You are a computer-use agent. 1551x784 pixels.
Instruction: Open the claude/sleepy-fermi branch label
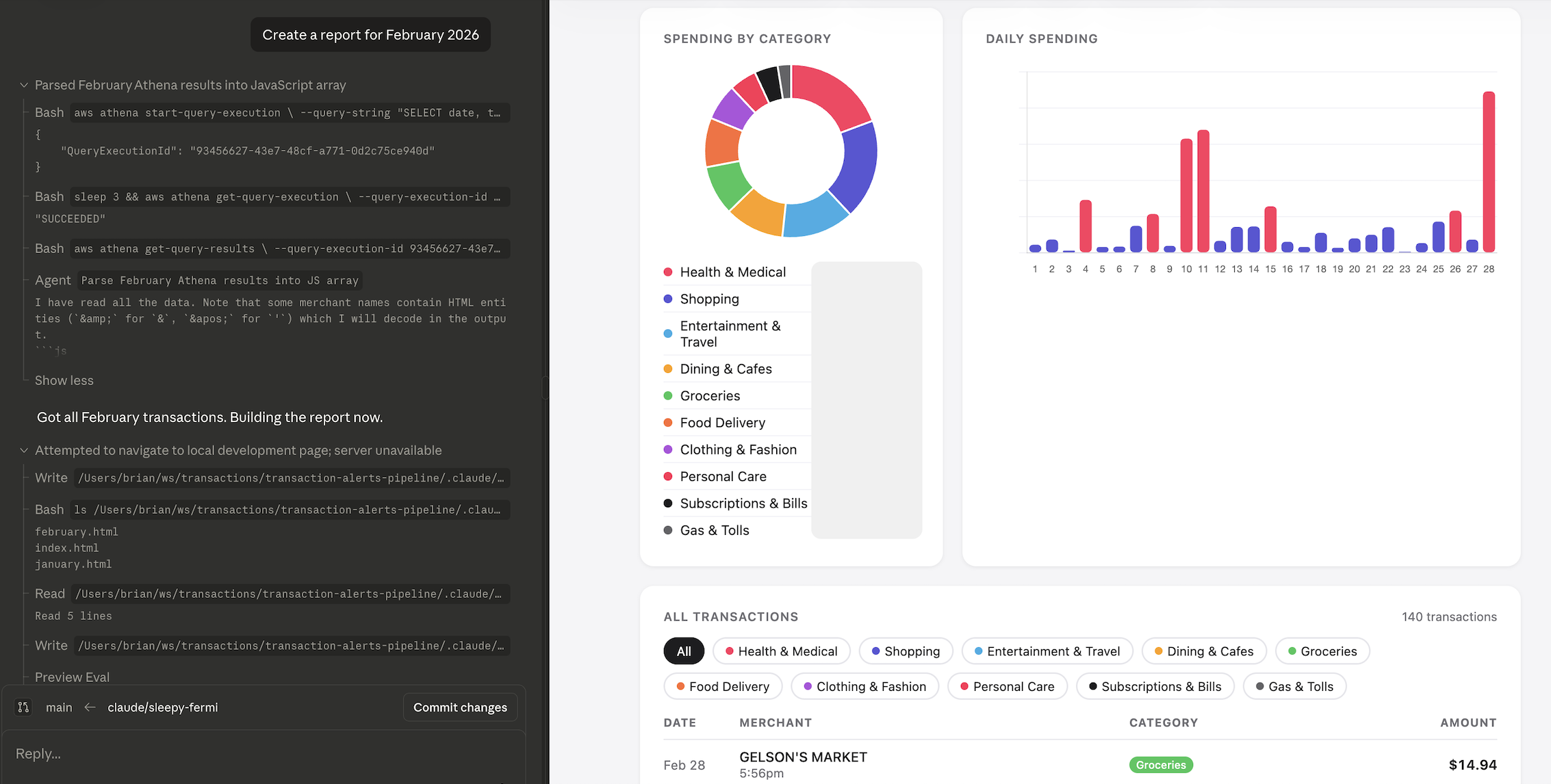[162, 707]
